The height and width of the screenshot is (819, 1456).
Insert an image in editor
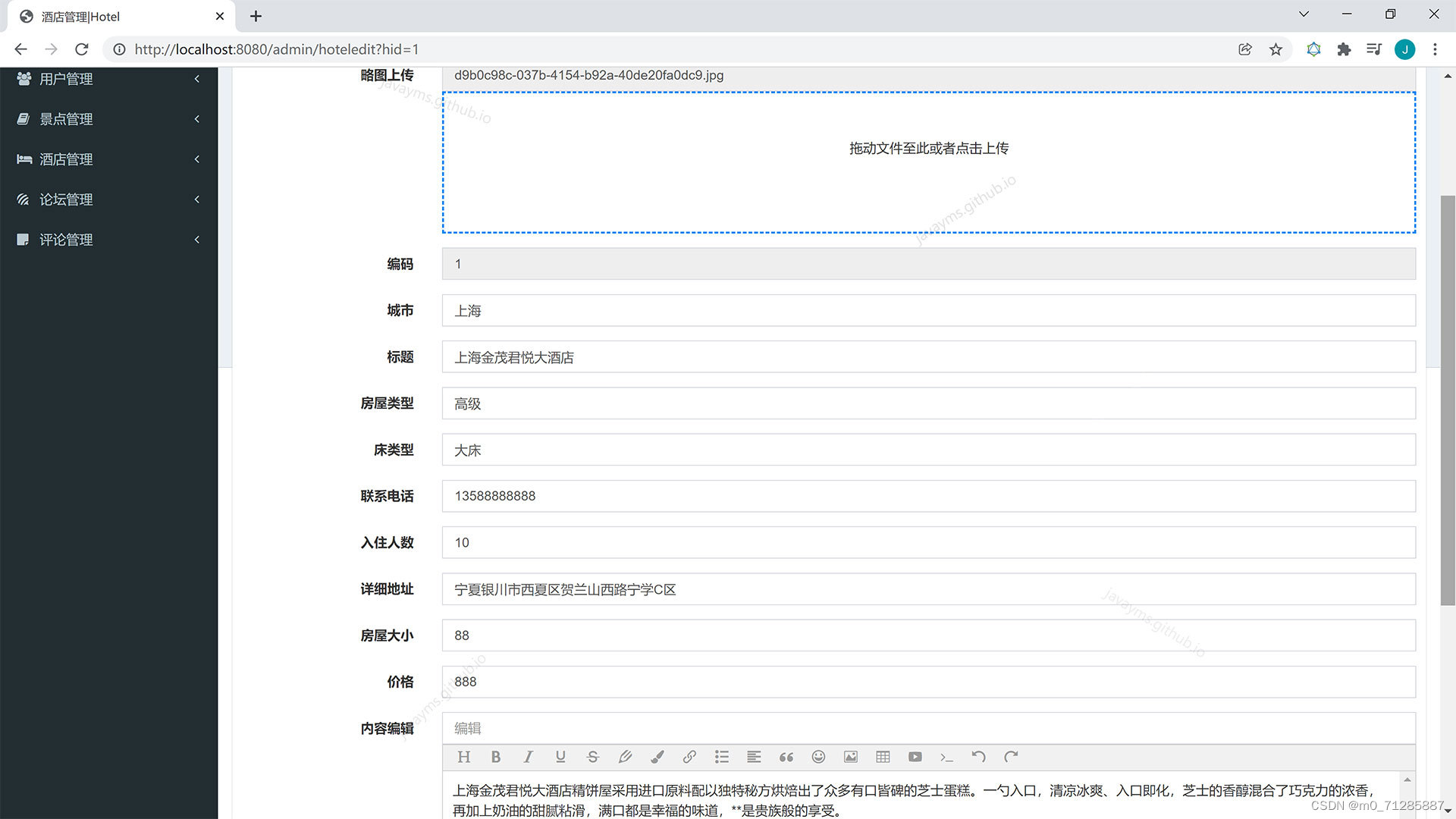tap(851, 757)
